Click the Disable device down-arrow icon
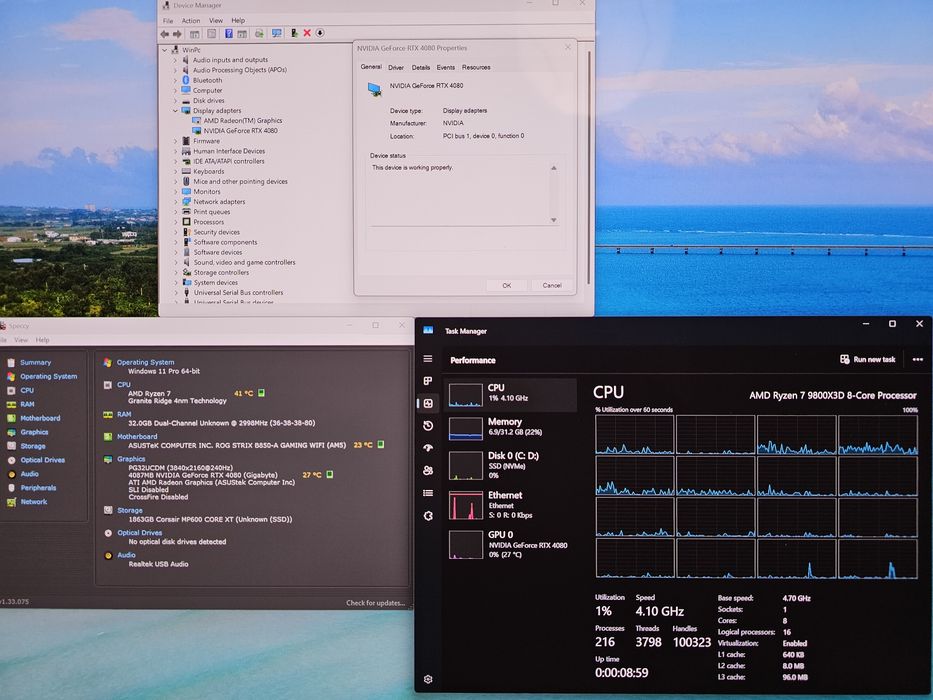 [320, 33]
